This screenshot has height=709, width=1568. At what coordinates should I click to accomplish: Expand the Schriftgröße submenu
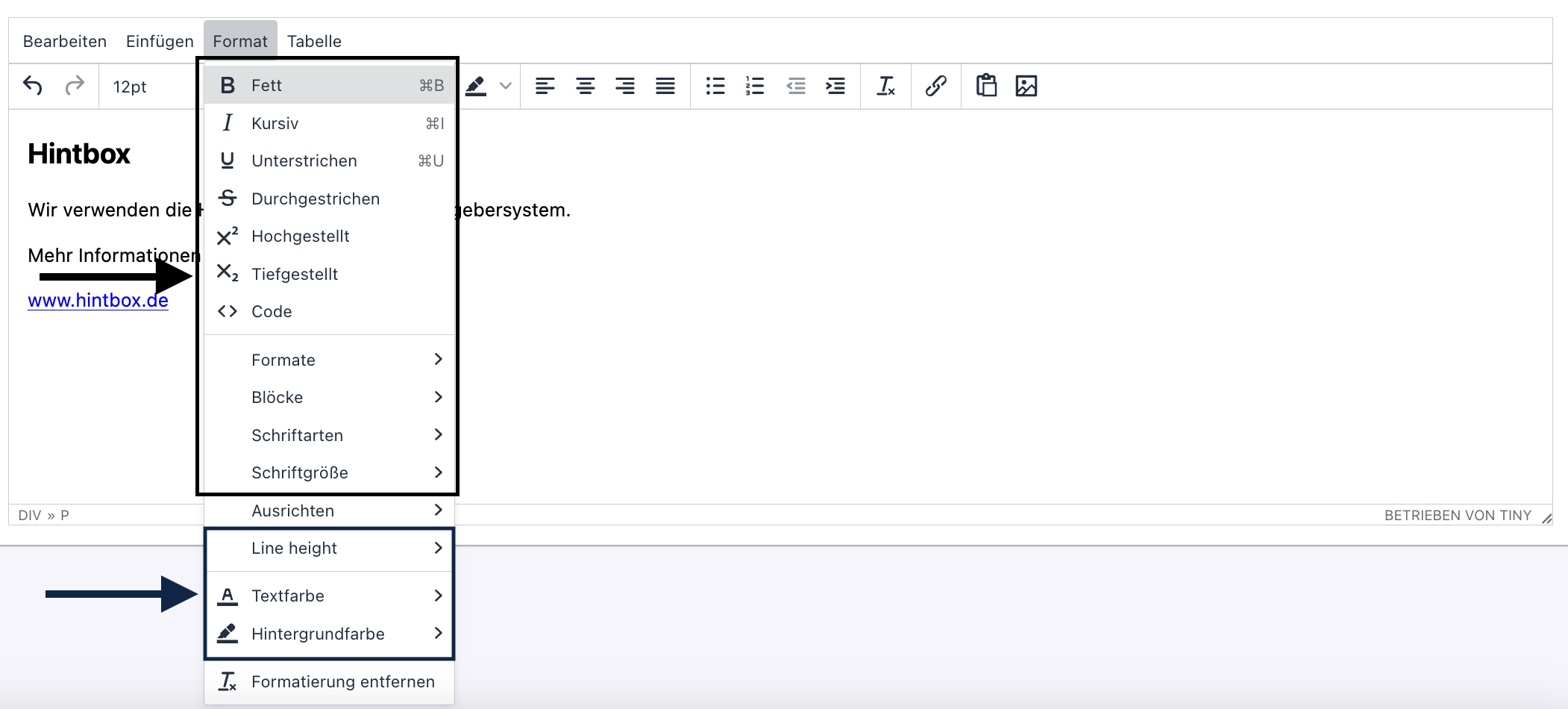coord(329,472)
